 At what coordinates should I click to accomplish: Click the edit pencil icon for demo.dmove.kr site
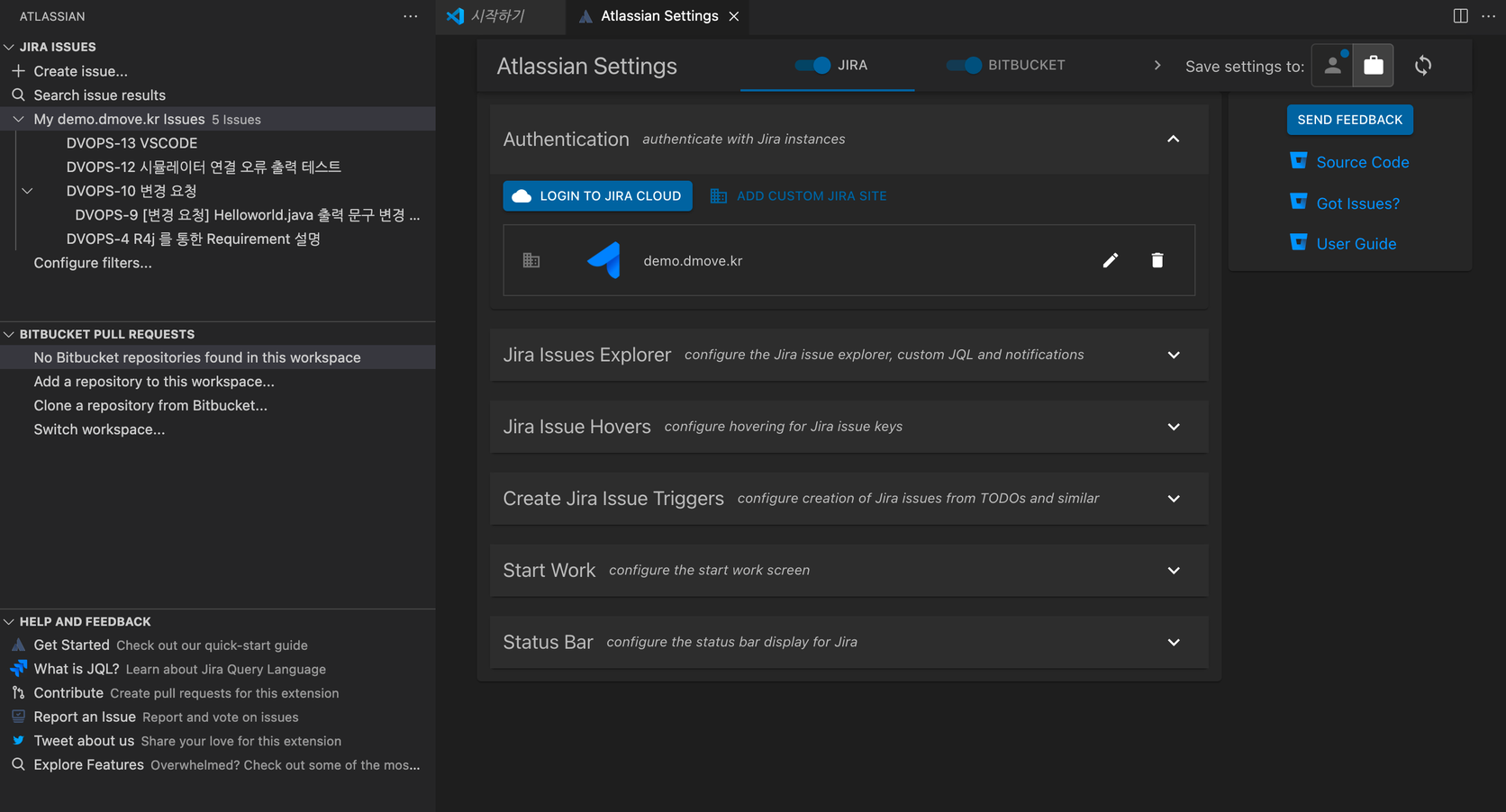[1111, 260]
